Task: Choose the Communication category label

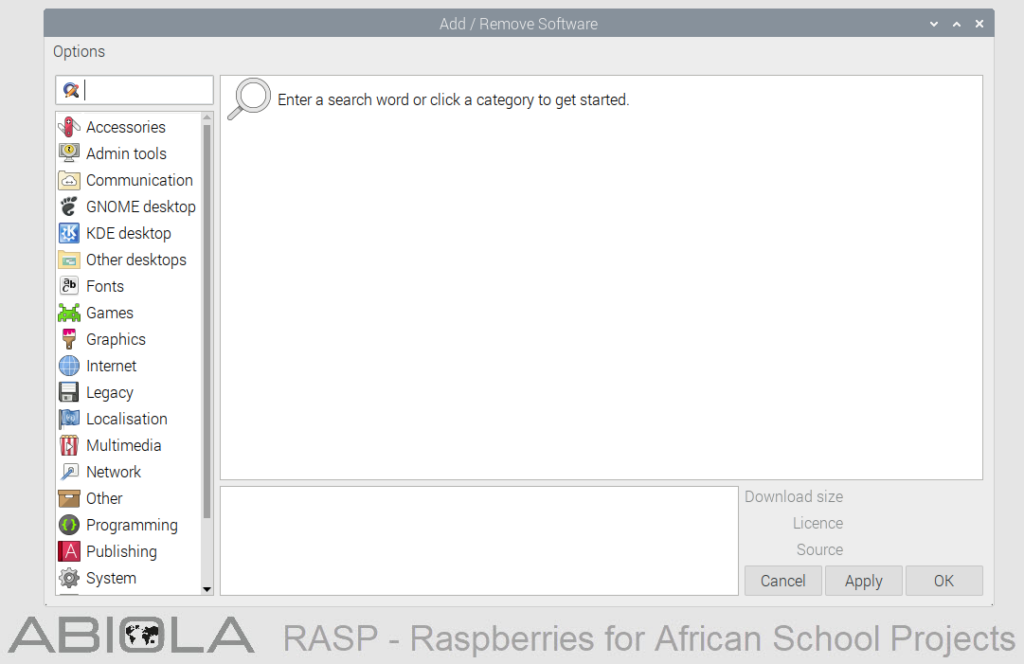Action: click(140, 180)
